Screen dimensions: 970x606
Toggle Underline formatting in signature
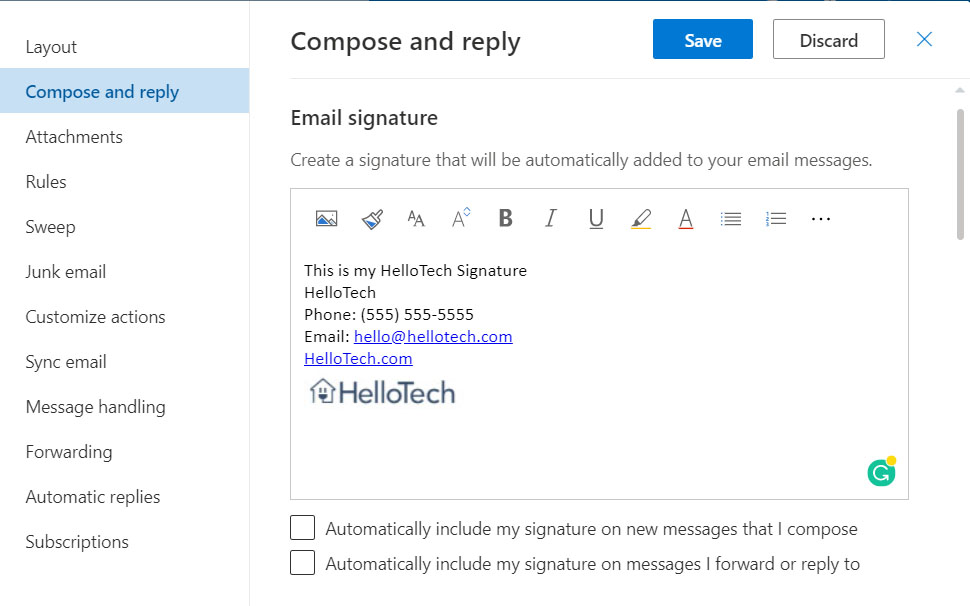pos(596,219)
